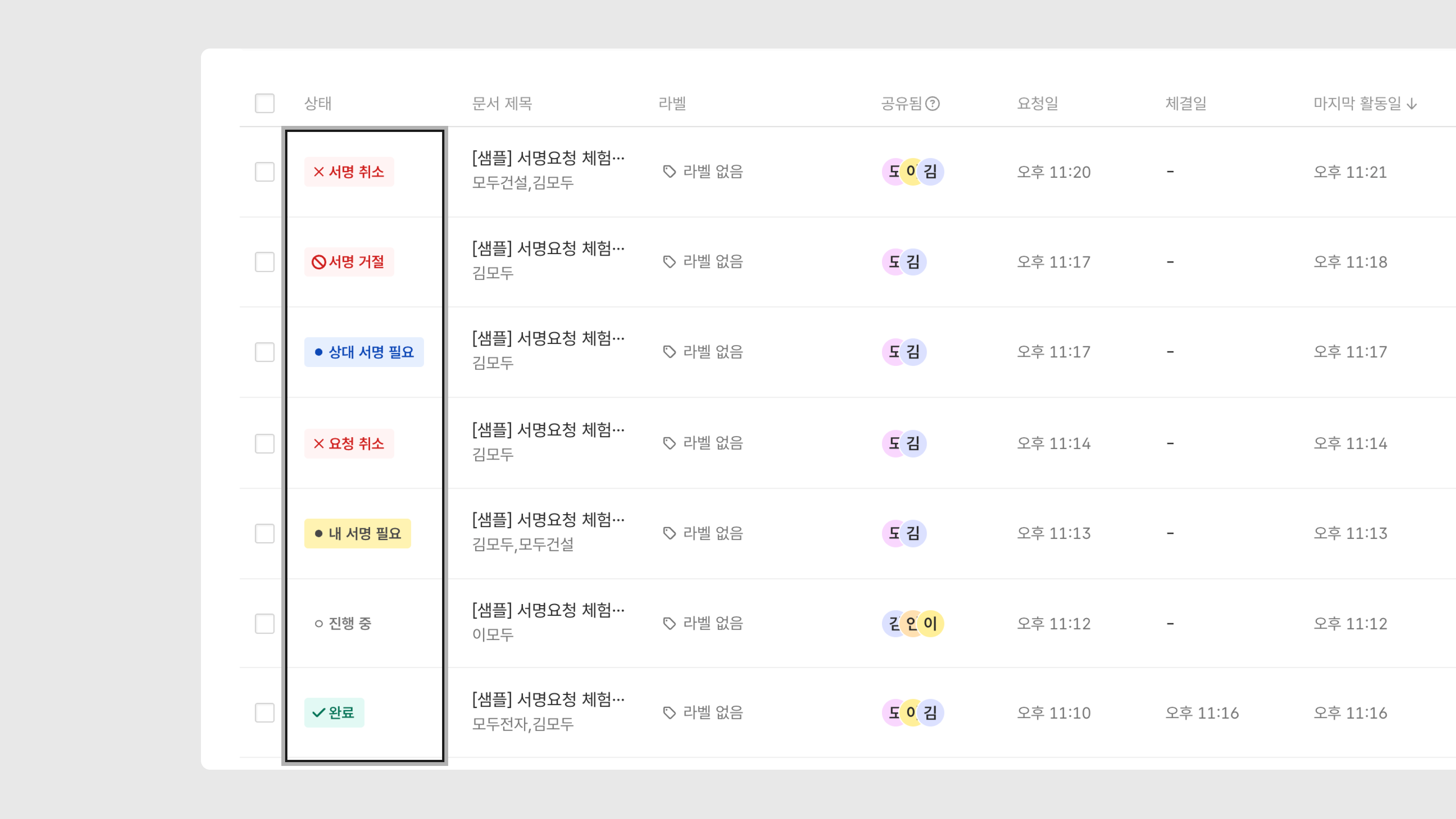Open the 라벨 없음 selector in the 내 서명 필요 row
This screenshot has width=1456, height=819.
pyautogui.click(x=703, y=533)
